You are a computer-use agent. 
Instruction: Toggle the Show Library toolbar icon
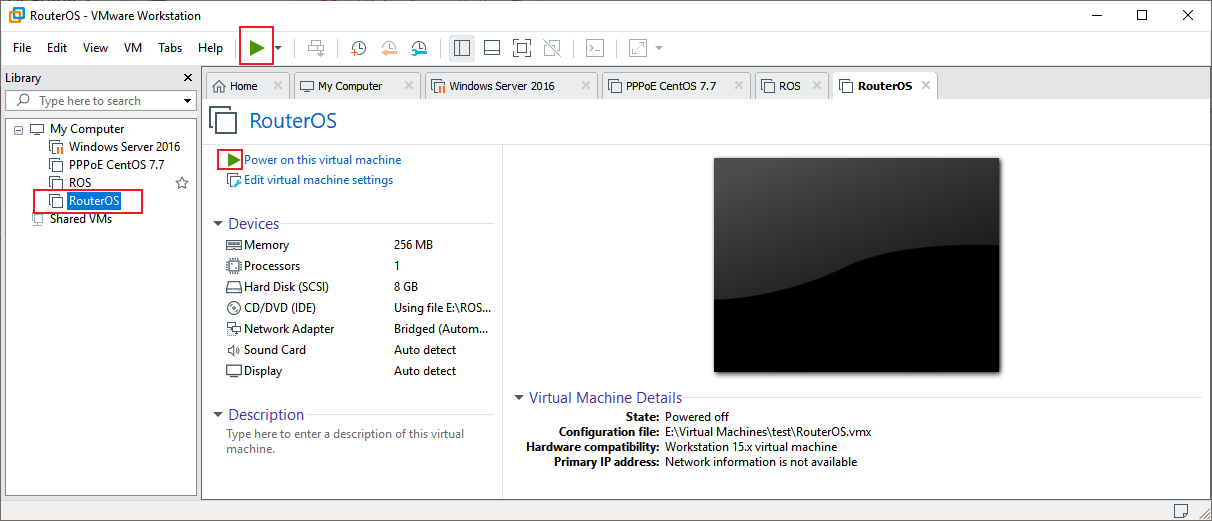pyautogui.click(x=461, y=47)
